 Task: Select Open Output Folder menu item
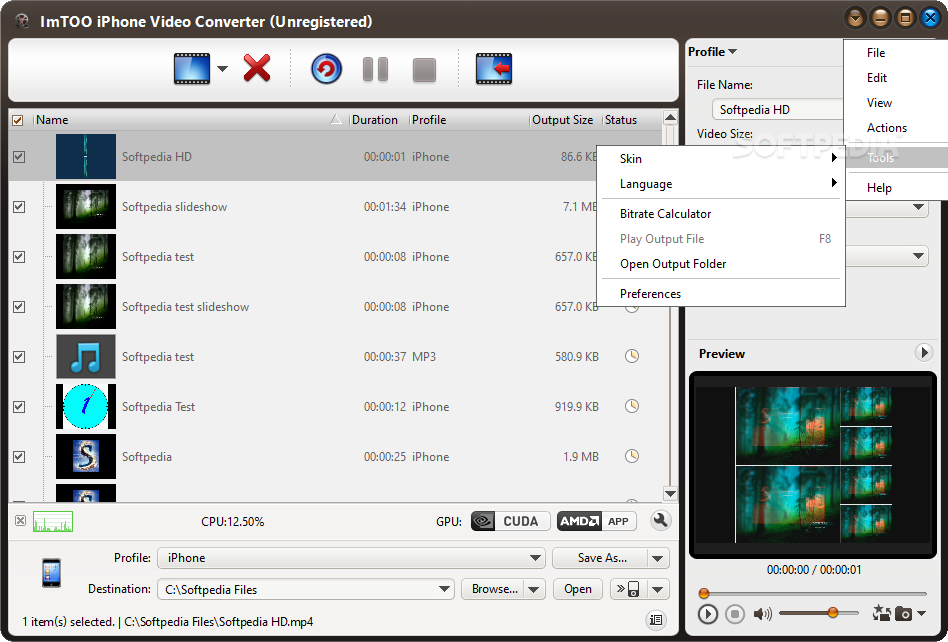(x=721, y=264)
